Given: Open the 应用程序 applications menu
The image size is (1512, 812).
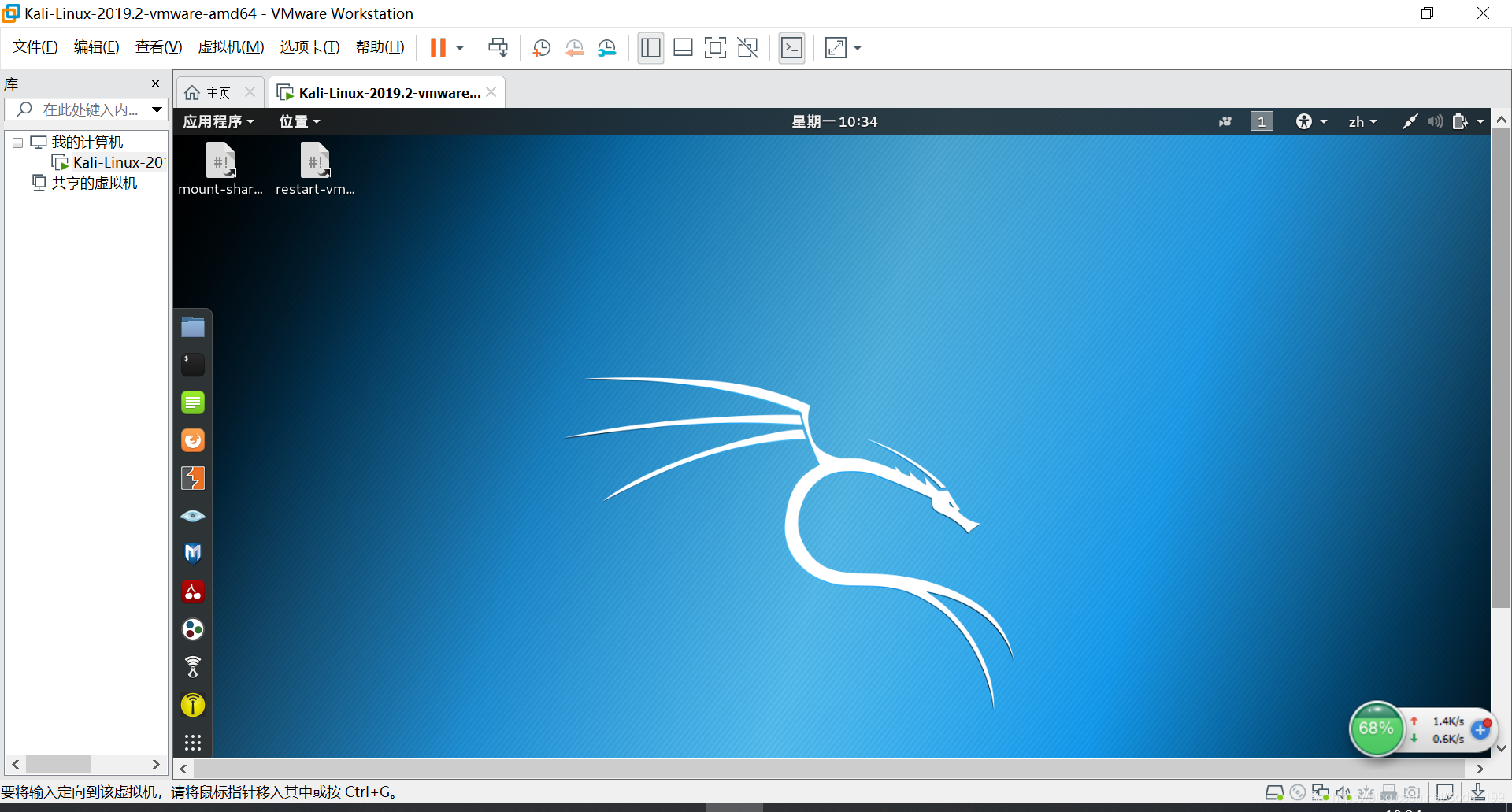Looking at the screenshot, I should click(218, 121).
